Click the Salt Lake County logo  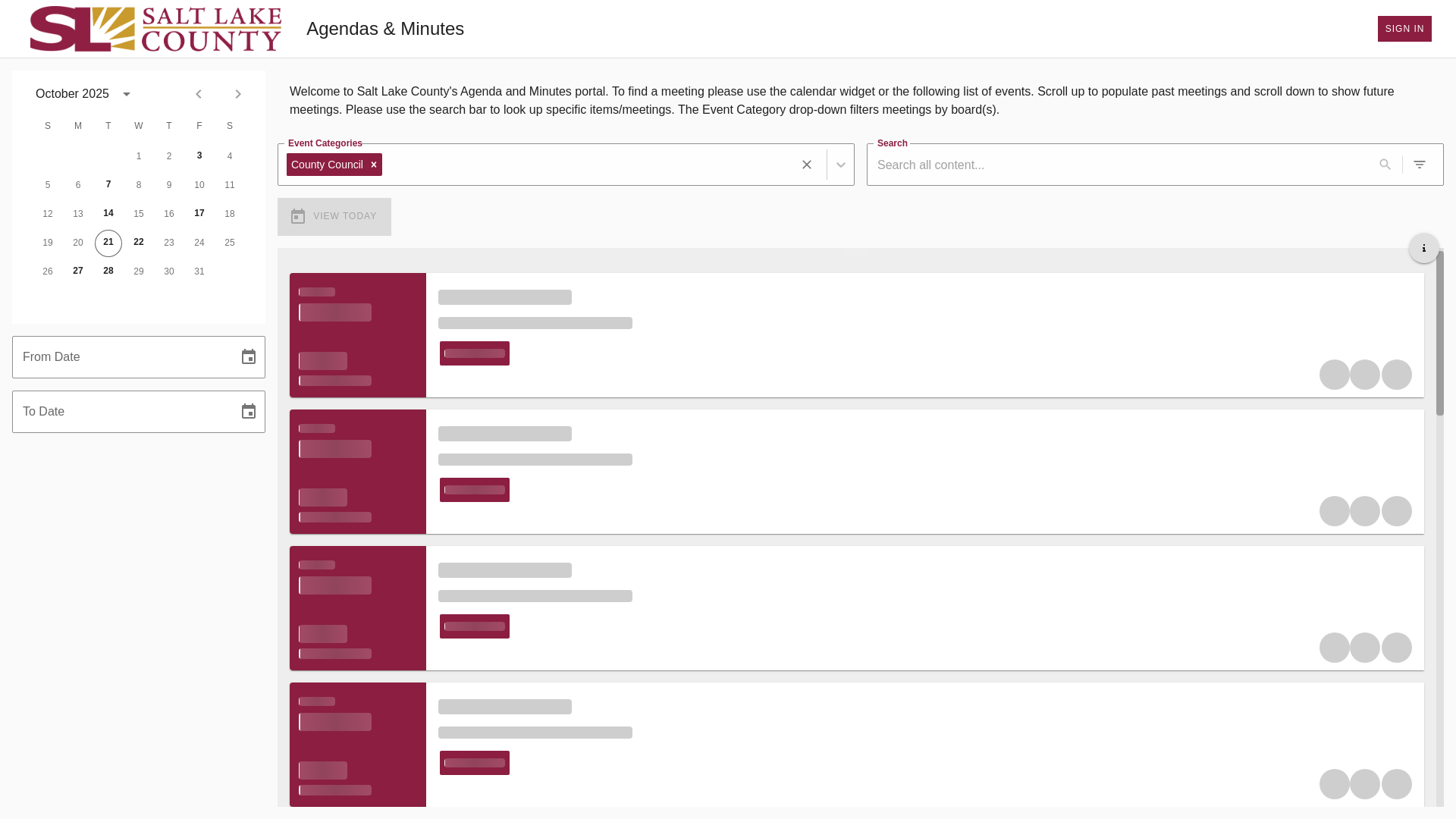[155, 29]
